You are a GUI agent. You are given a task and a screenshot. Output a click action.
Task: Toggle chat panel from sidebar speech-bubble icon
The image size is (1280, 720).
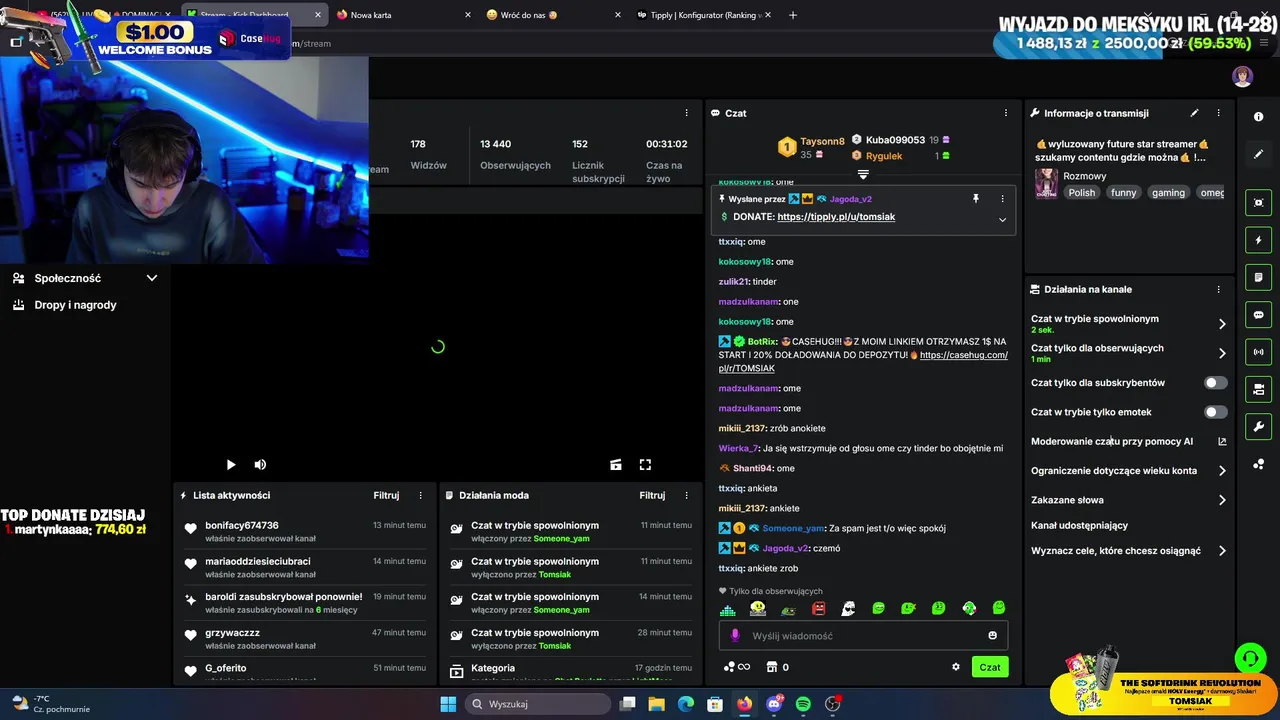click(1258, 315)
